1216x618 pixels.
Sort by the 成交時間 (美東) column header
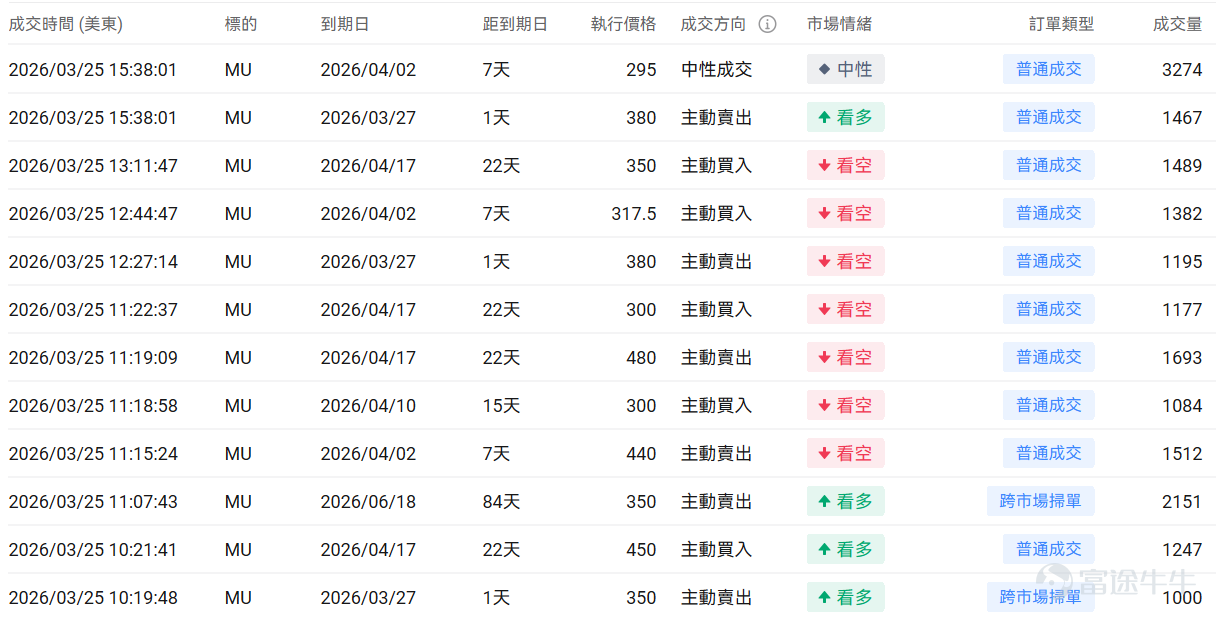[x=66, y=24]
